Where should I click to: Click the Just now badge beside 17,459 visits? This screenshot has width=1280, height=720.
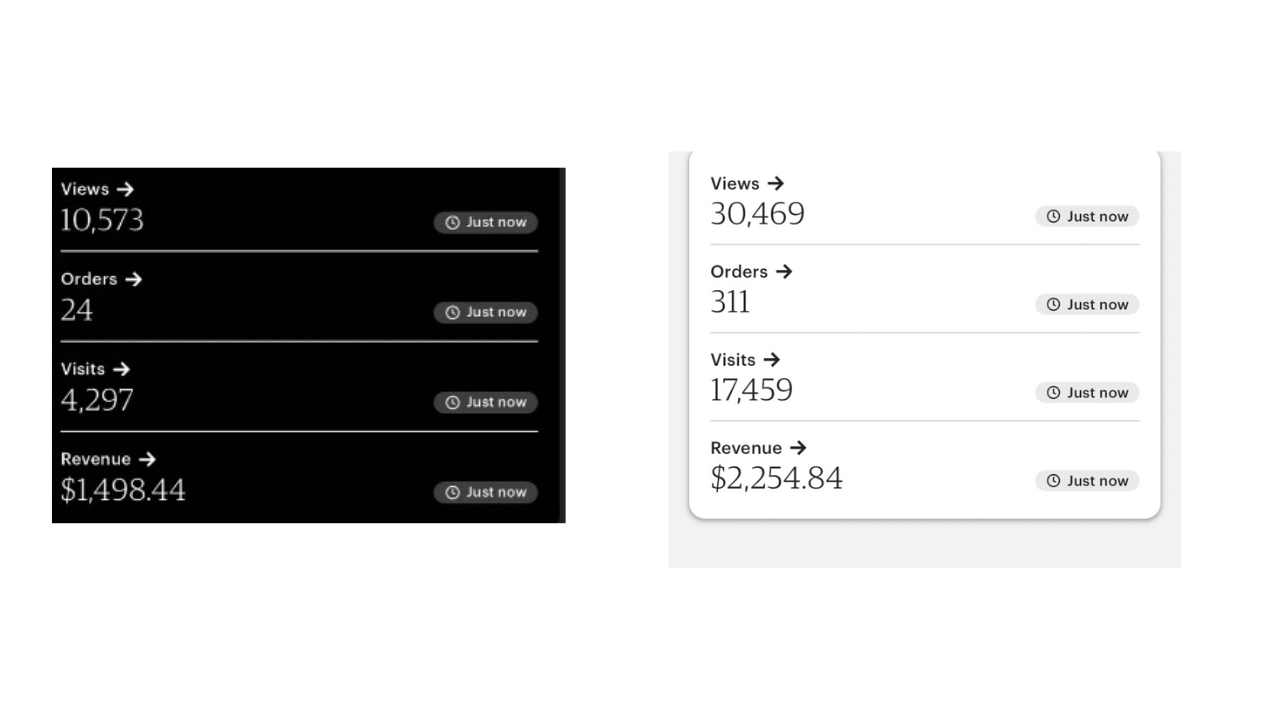pyautogui.click(x=1087, y=392)
